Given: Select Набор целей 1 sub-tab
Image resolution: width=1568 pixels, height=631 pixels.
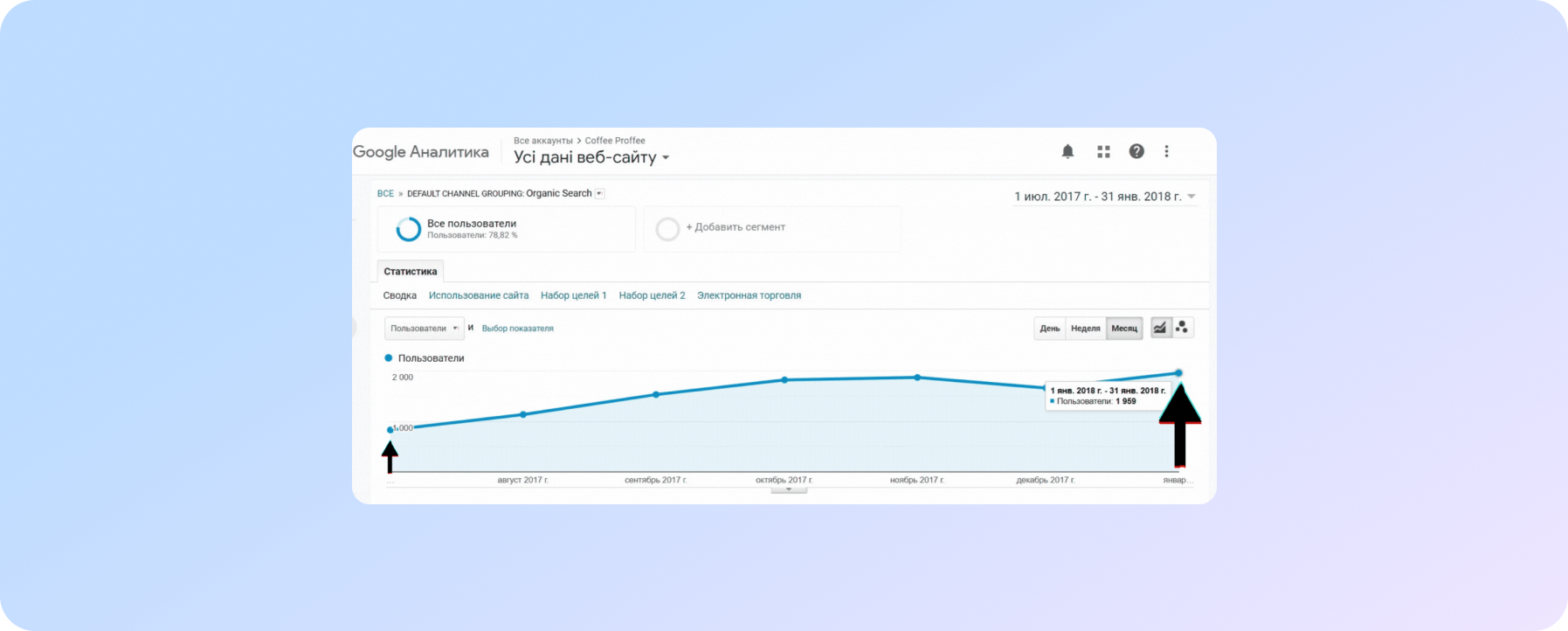Looking at the screenshot, I should 574,295.
